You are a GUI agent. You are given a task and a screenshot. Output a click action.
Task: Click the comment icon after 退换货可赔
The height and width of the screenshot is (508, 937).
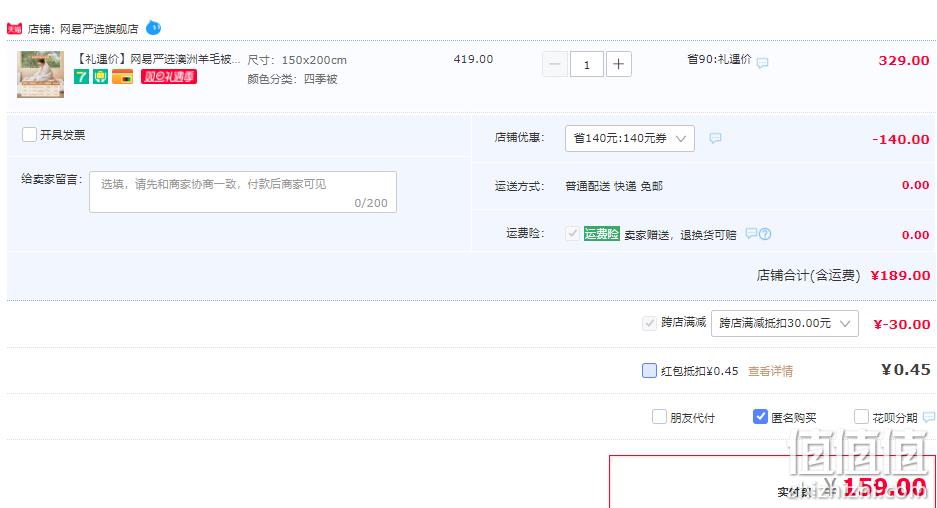click(x=751, y=234)
